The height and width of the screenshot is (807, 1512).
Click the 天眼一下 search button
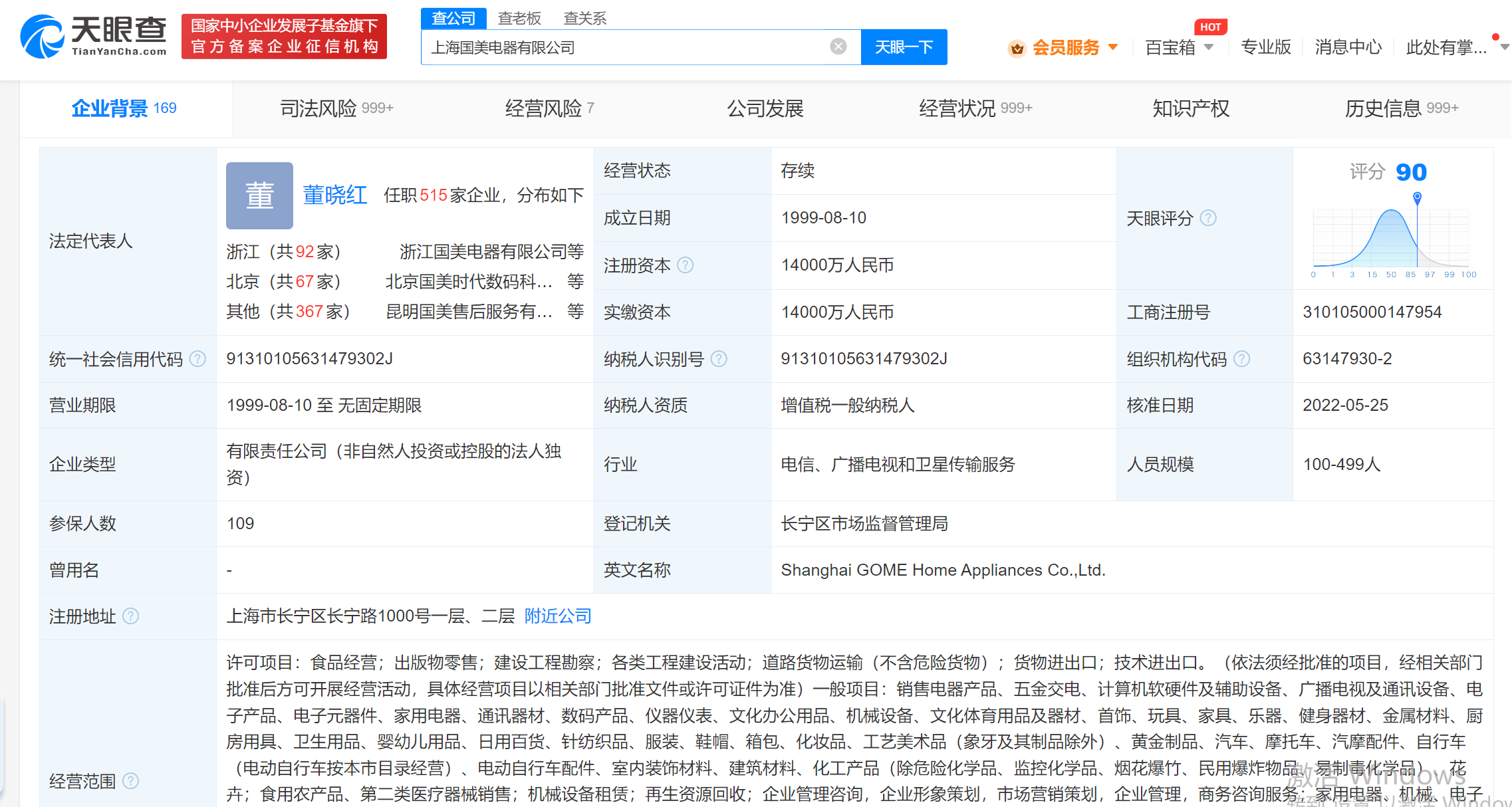(x=904, y=47)
